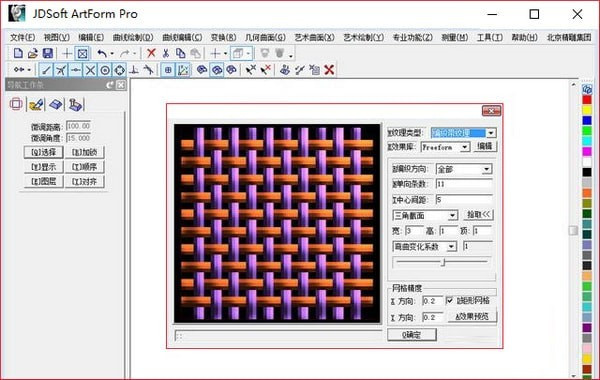The height and width of the screenshot is (380, 600).
Task: Toggle intersection snap X icon
Action: (x=90, y=70)
